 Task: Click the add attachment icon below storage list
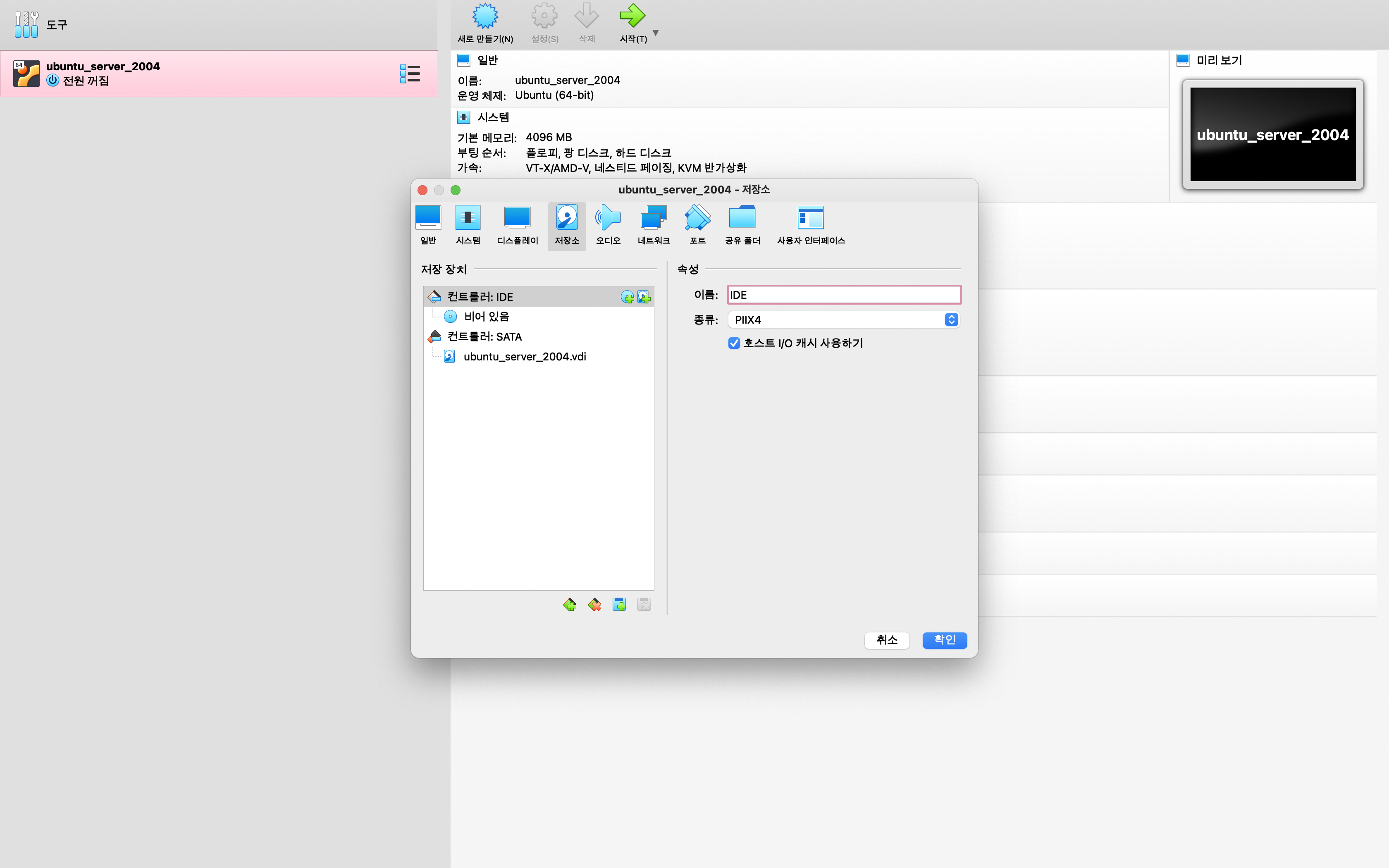point(619,604)
